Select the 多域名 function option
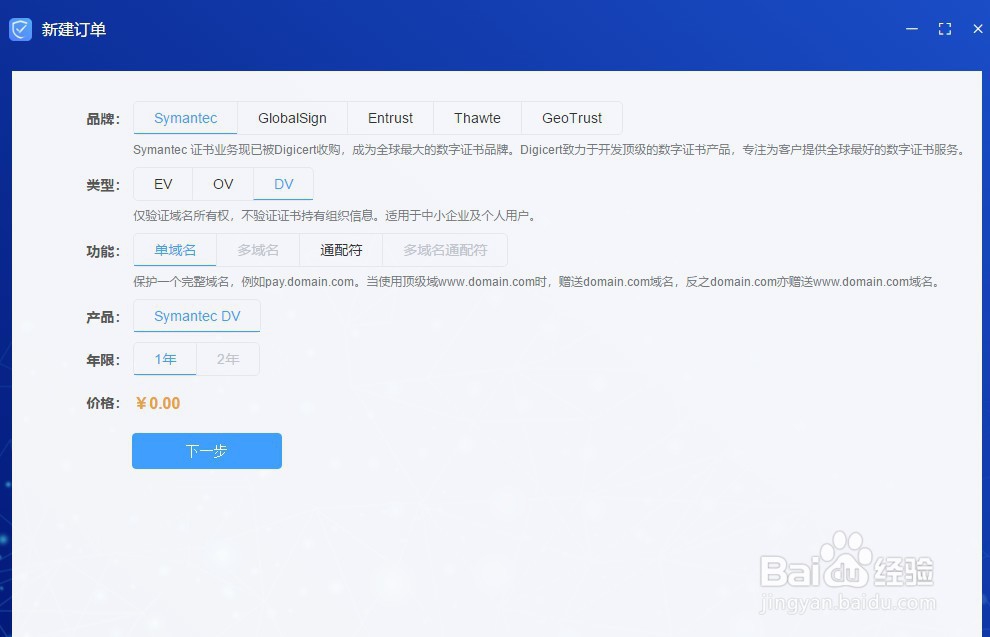Screen dimensions: 990x637 point(258,250)
